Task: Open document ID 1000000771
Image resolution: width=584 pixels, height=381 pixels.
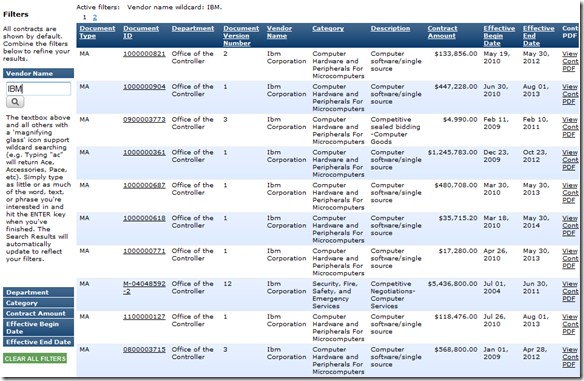Action: coord(144,251)
